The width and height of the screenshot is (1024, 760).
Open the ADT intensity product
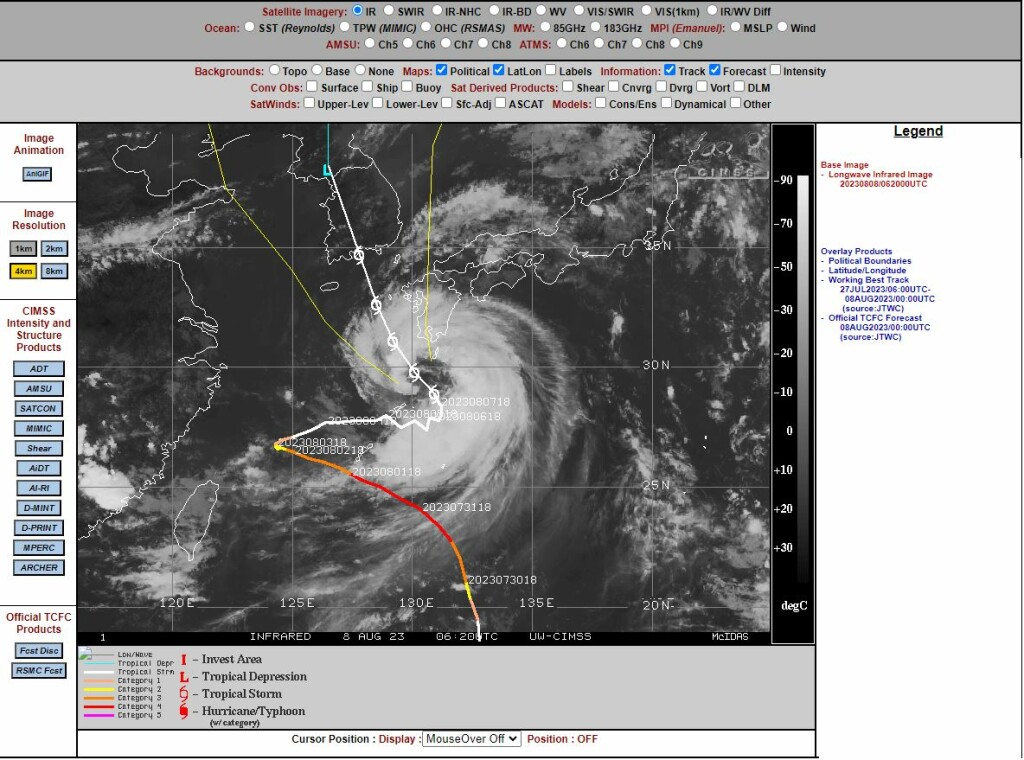tap(38, 369)
